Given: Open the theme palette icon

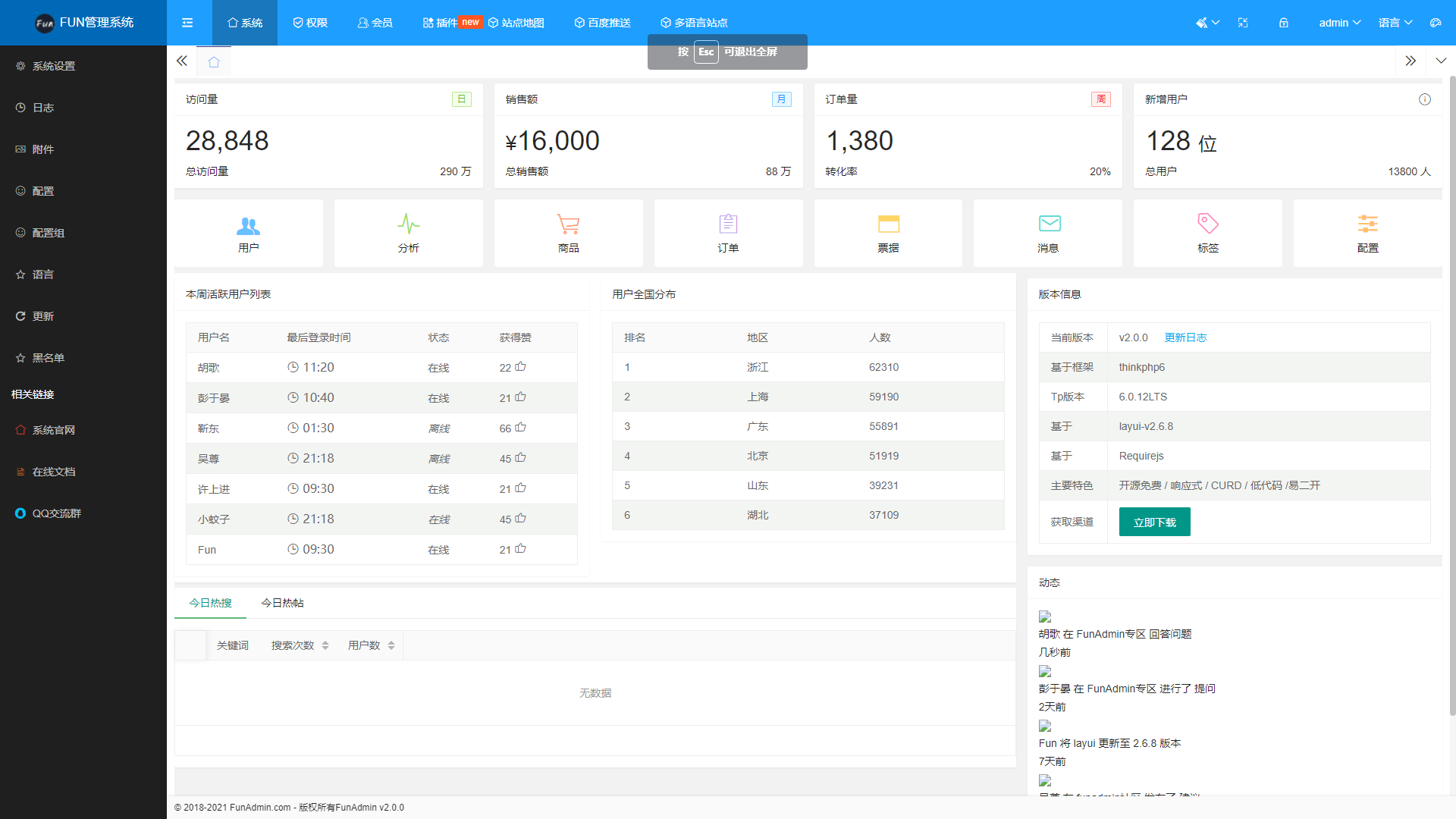Looking at the screenshot, I should point(1436,23).
